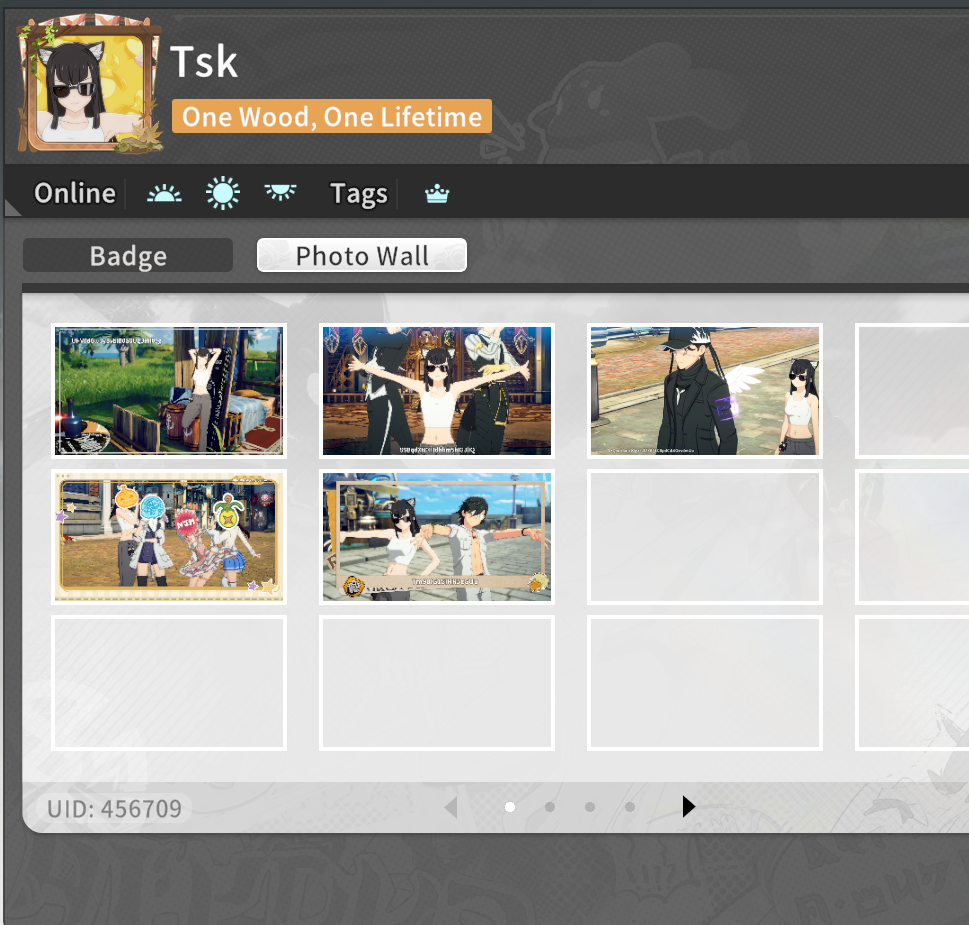Click the Tsk player avatar portrait
Screen dimensions: 969x925
[90, 85]
